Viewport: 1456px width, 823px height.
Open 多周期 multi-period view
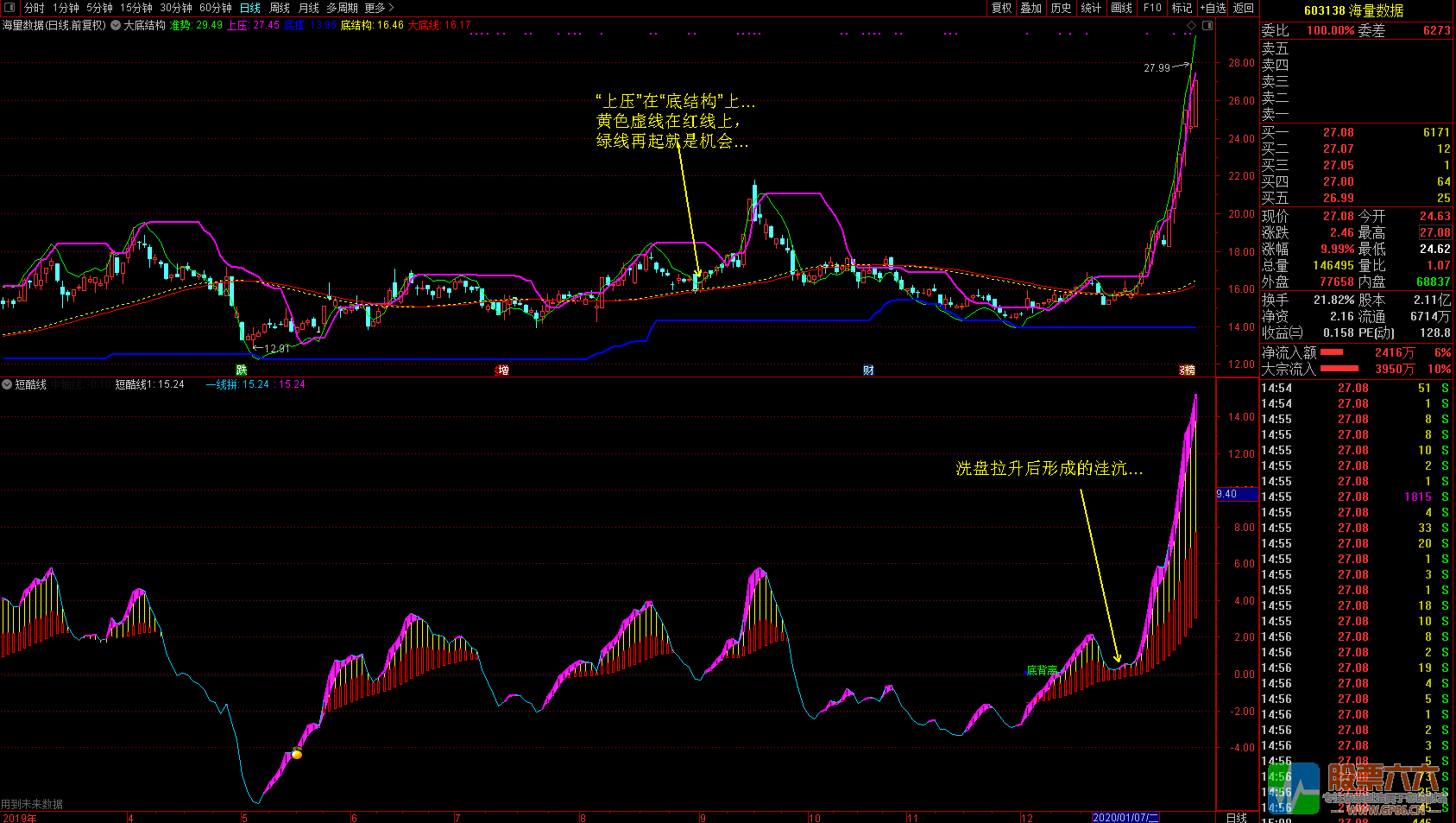(x=342, y=8)
